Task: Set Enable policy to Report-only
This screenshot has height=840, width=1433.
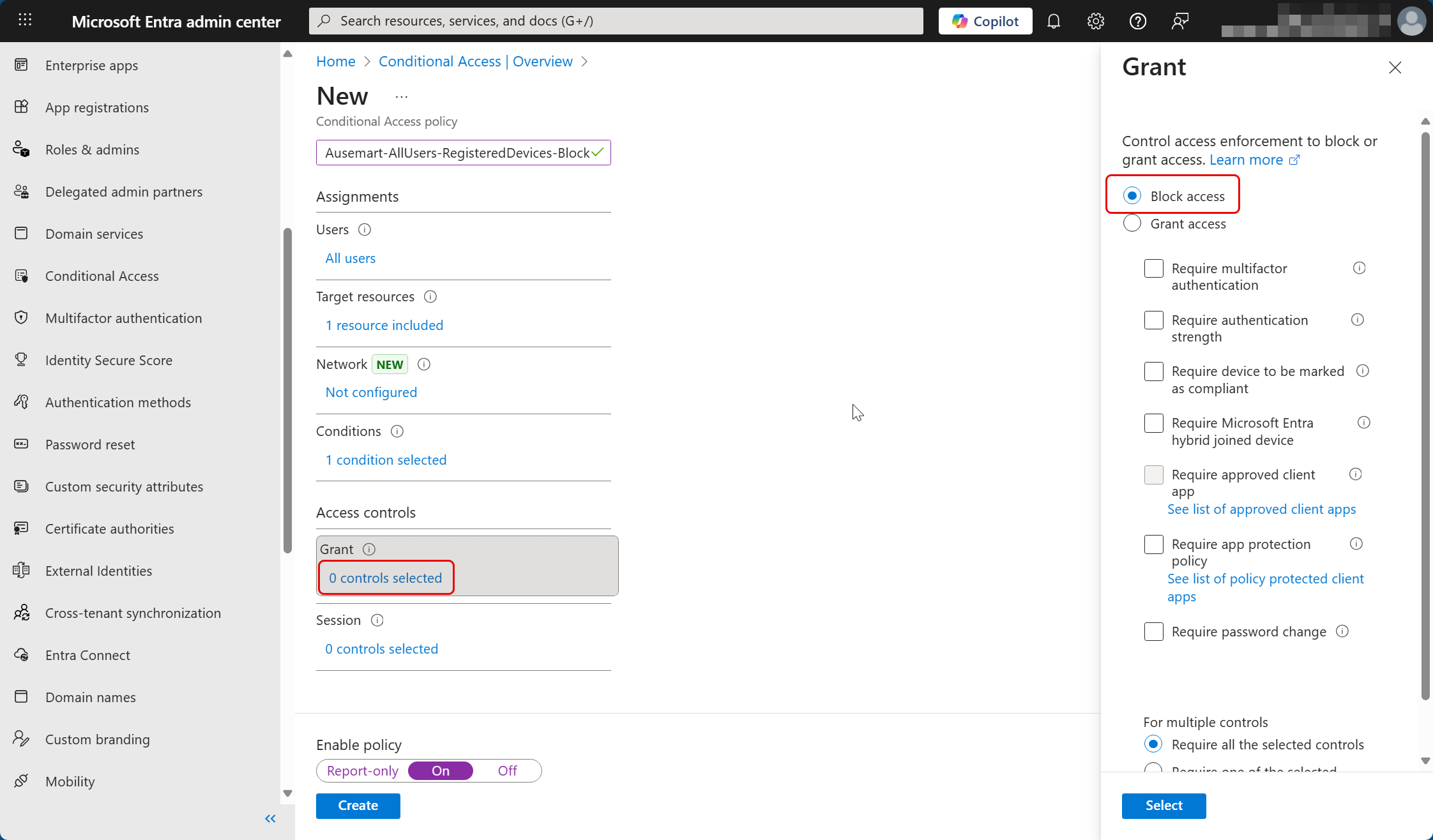Action: (362, 770)
